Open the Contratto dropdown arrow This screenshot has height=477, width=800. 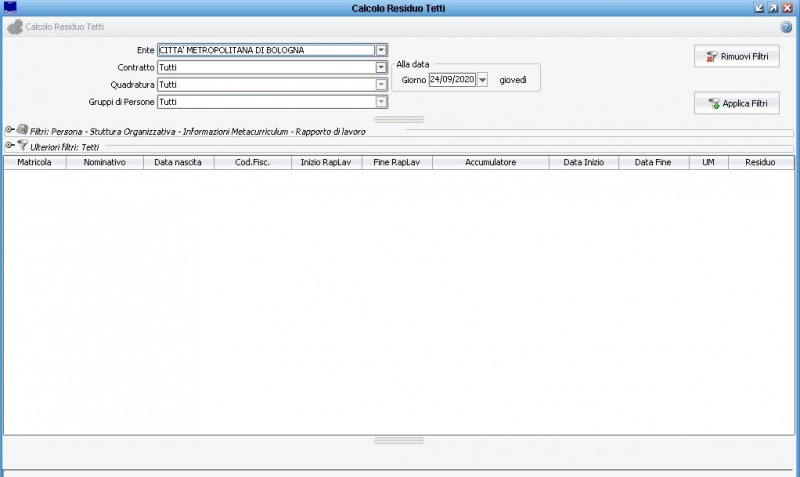point(381,67)
